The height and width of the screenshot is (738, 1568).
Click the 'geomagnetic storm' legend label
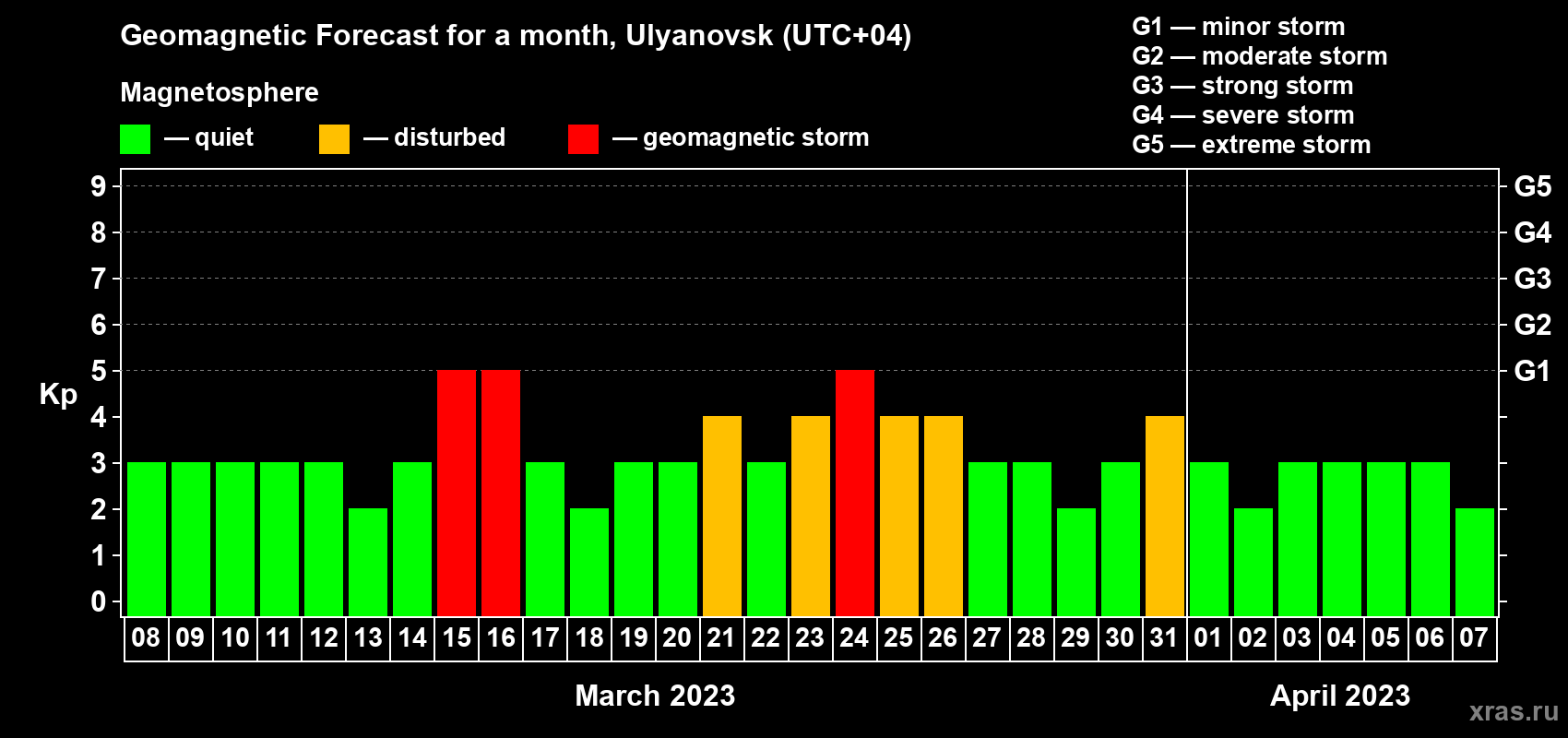tap(756, 138)
